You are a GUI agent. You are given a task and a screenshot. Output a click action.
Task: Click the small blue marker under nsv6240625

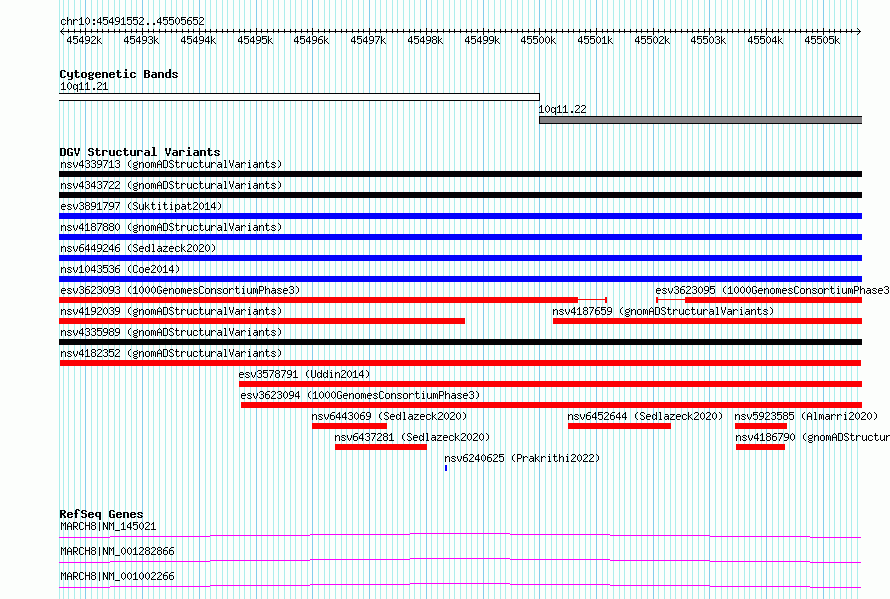[446, 468]
